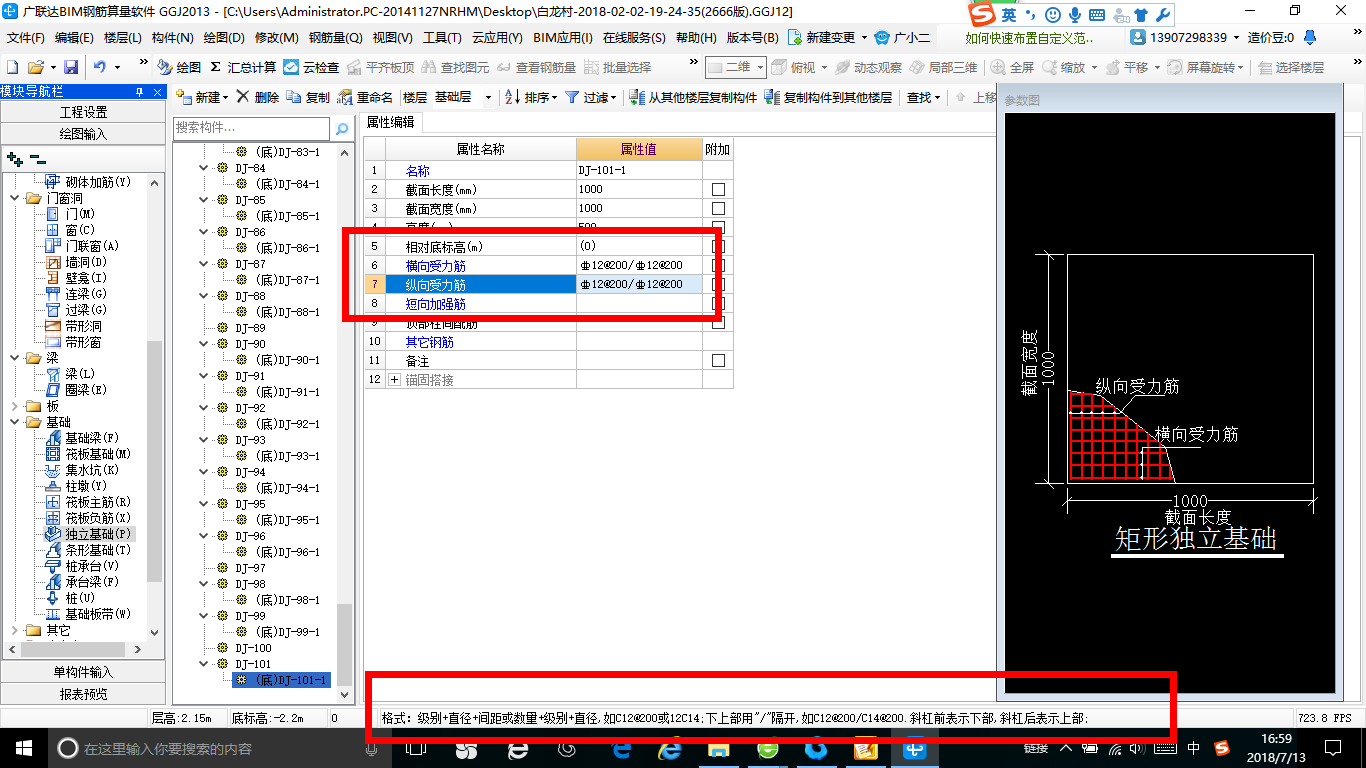Select 独立基础(P) in the navigation tree

[89, 534]
